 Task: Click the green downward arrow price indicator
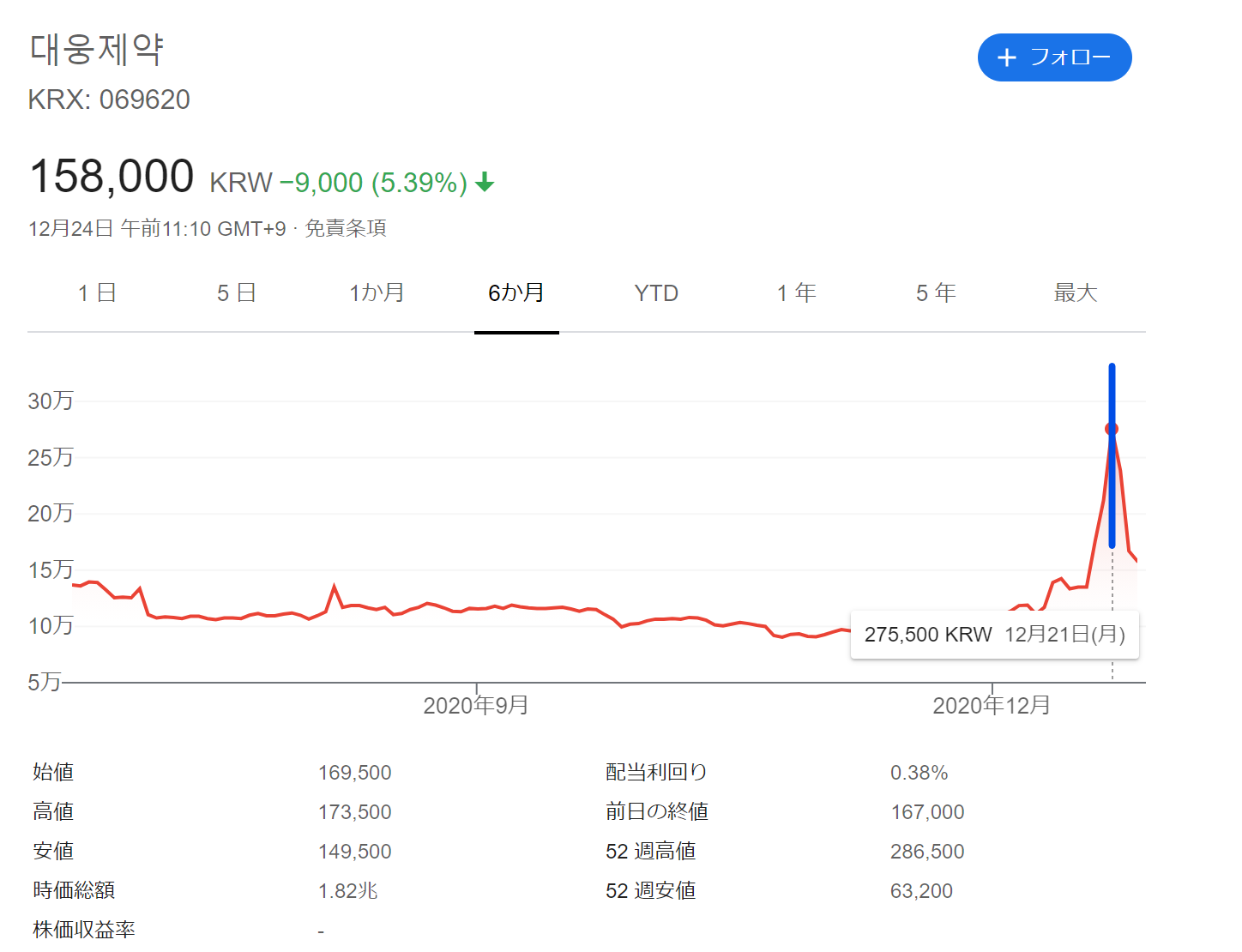click(x=485, y=182)
